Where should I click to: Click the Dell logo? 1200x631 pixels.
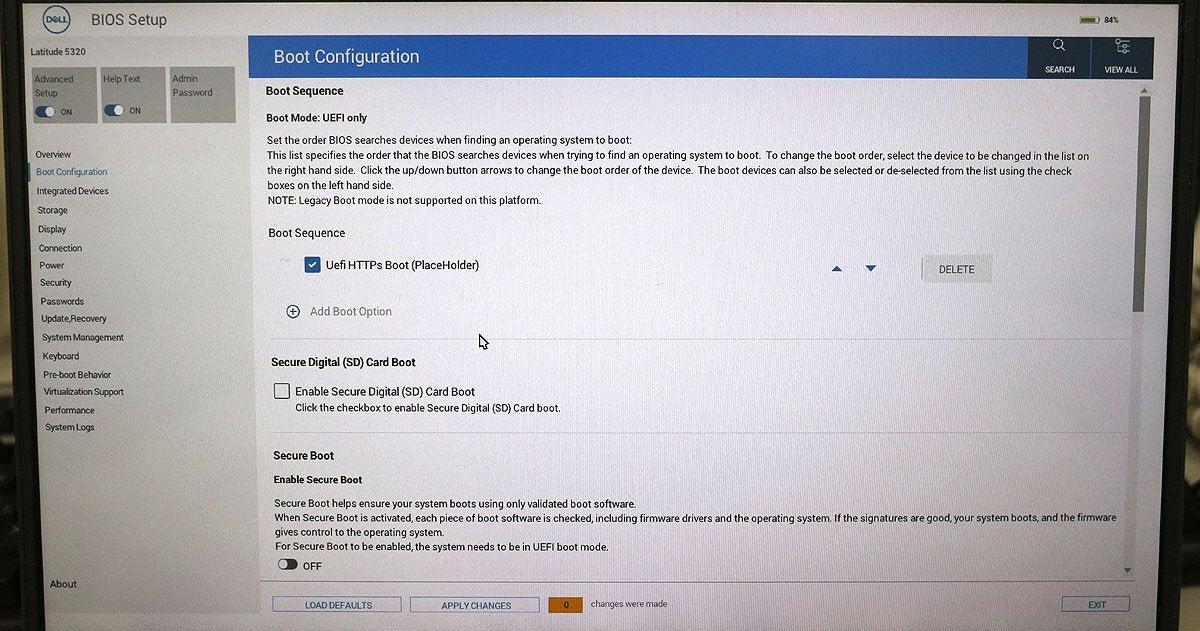tap(55, 18)
